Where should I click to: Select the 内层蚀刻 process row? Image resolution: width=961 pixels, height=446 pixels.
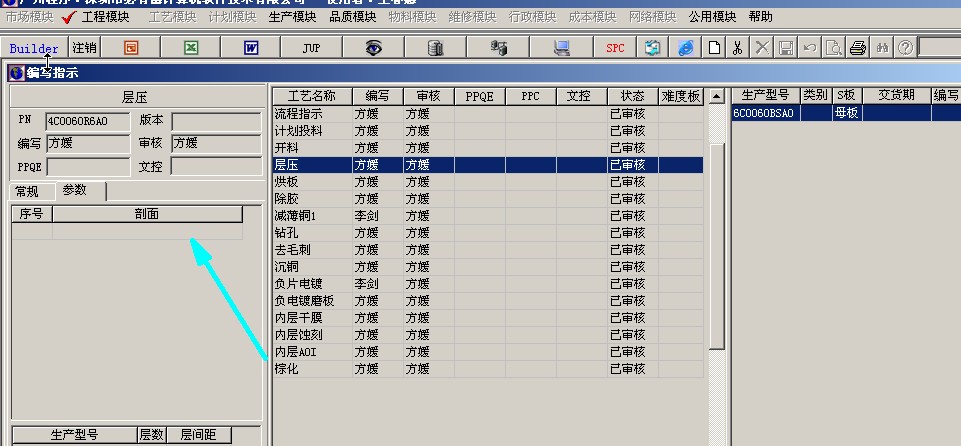tap(488, 335)
